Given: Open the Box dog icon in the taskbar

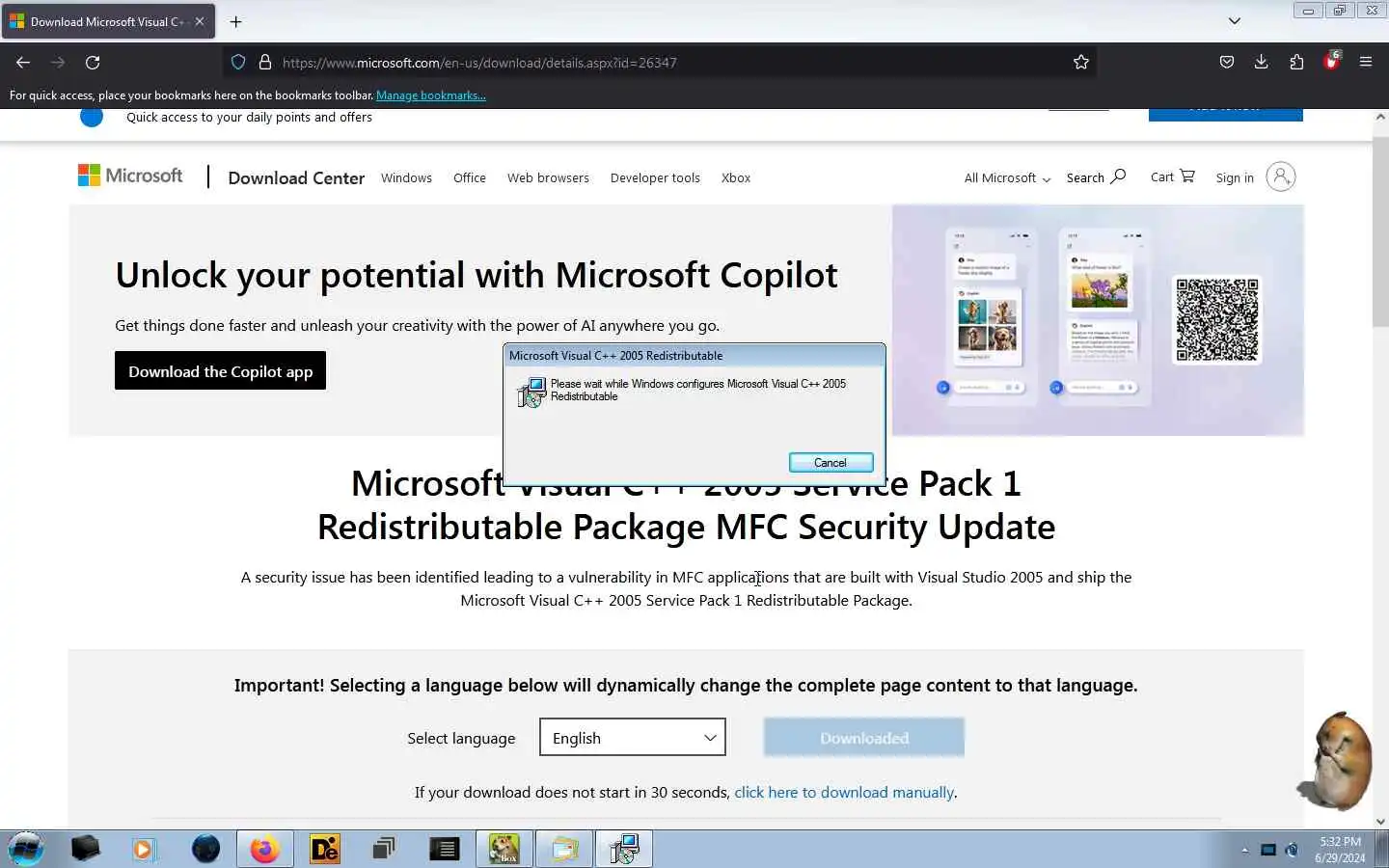Looking at the screenshot, I should tap(504, 849).
